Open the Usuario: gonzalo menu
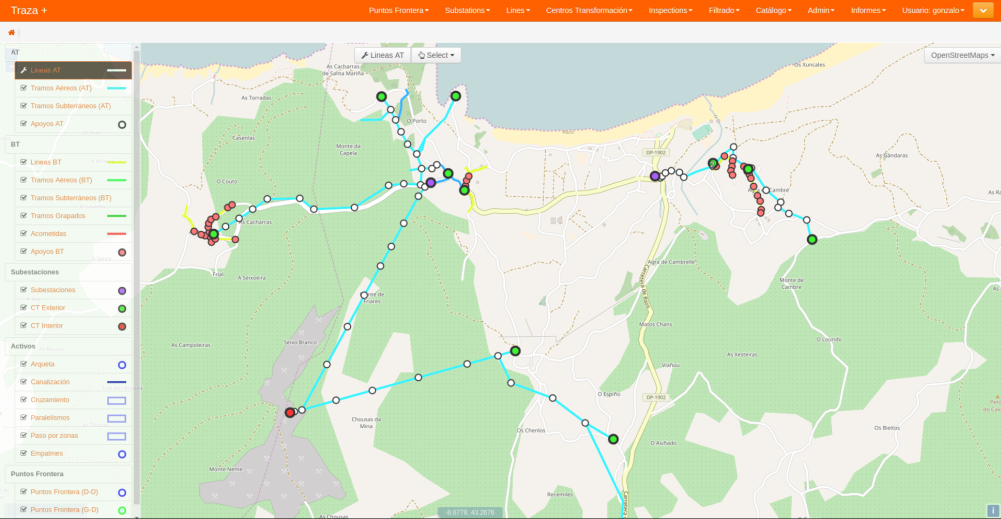Image resolution: width=1001 pixels, height=519 pixels. click(933, 10)
